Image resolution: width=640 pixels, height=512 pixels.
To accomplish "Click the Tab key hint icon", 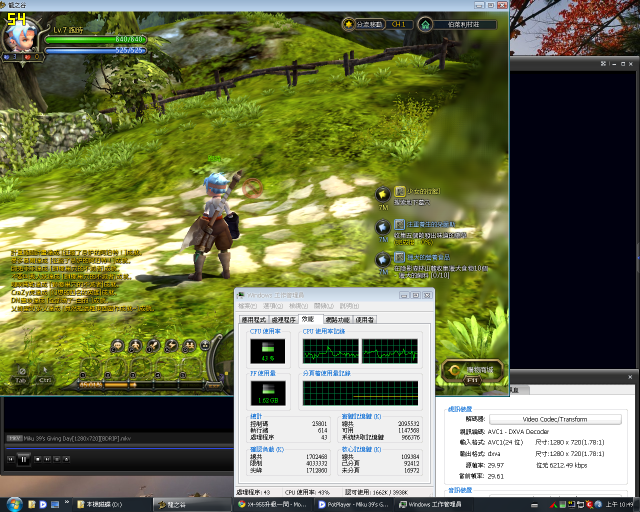I will point(21,374).
